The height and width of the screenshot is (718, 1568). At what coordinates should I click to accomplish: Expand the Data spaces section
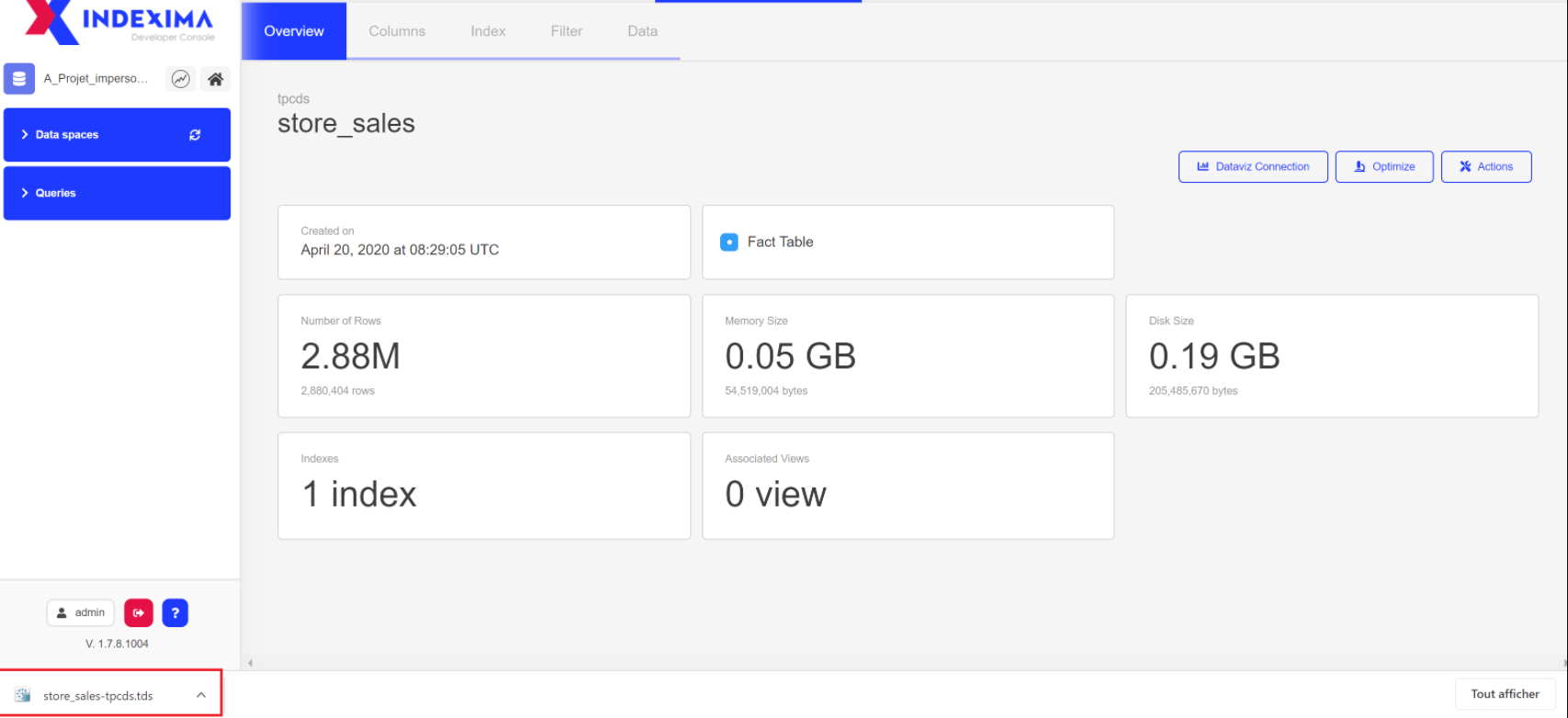pyautogui.click(x=117, y=135)
